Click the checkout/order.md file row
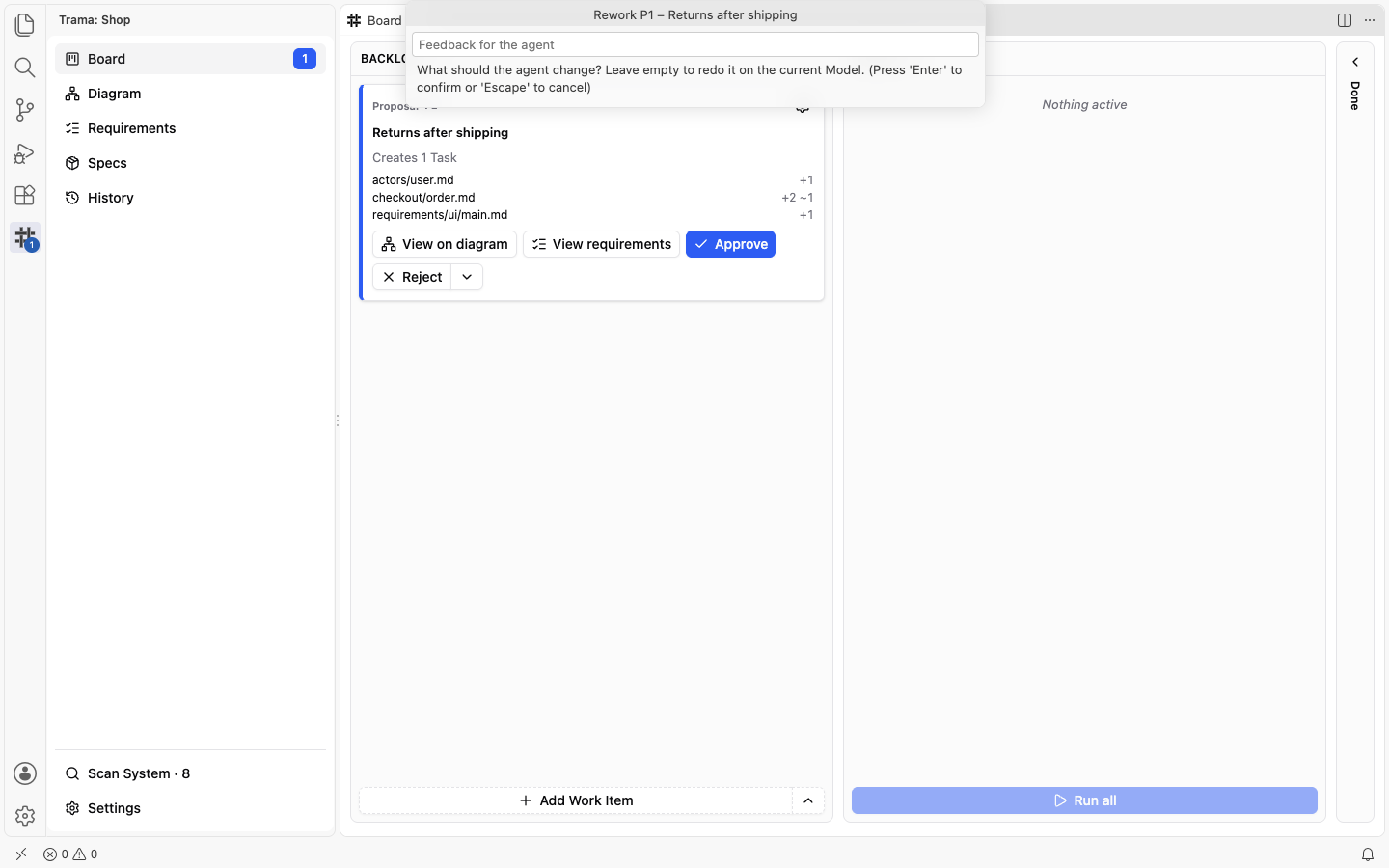This screenshot has width=1389, height=868. tap(592, 198)
